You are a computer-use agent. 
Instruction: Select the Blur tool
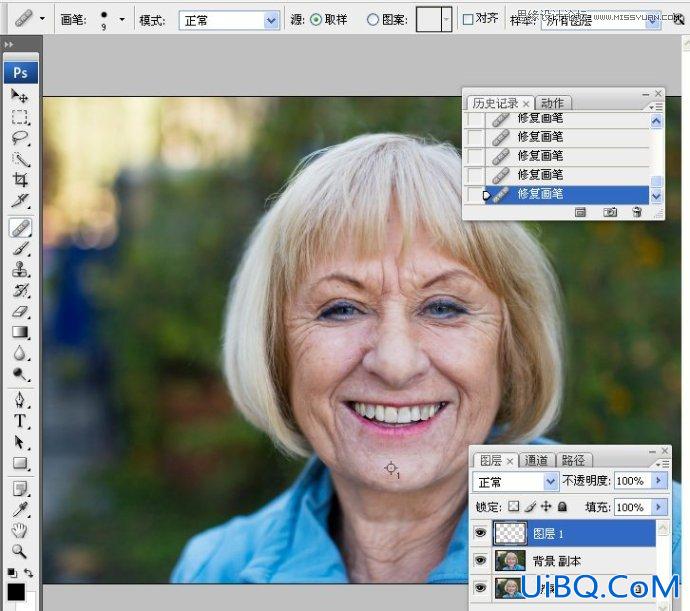point(19,353)
